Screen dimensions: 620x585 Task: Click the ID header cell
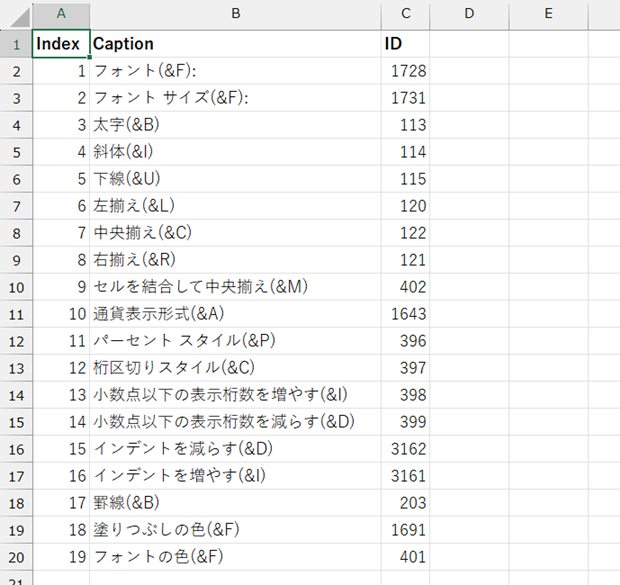click(406, 44)
